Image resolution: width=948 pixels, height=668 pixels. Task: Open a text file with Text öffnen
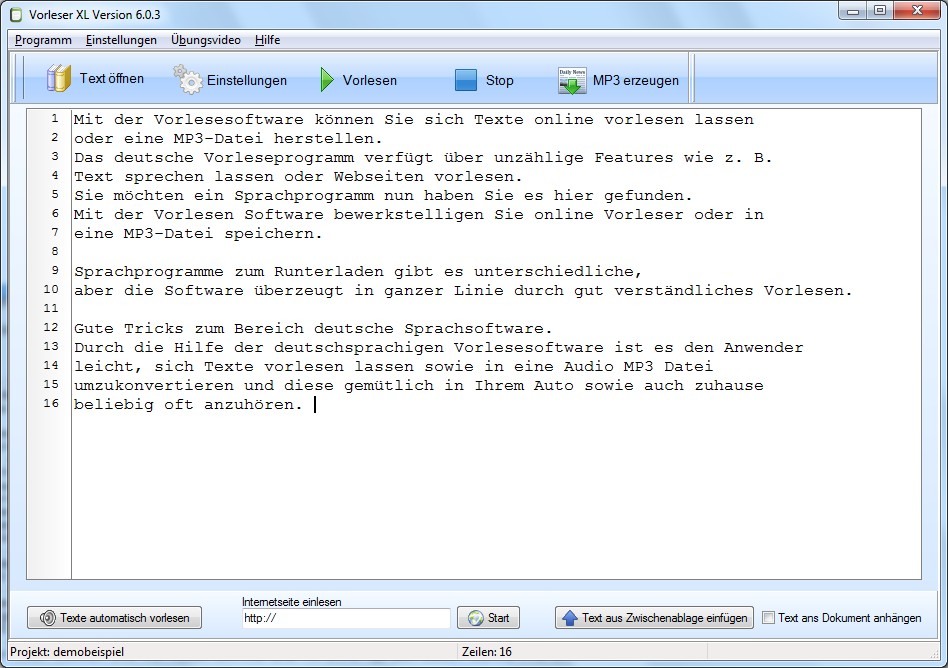95,79
